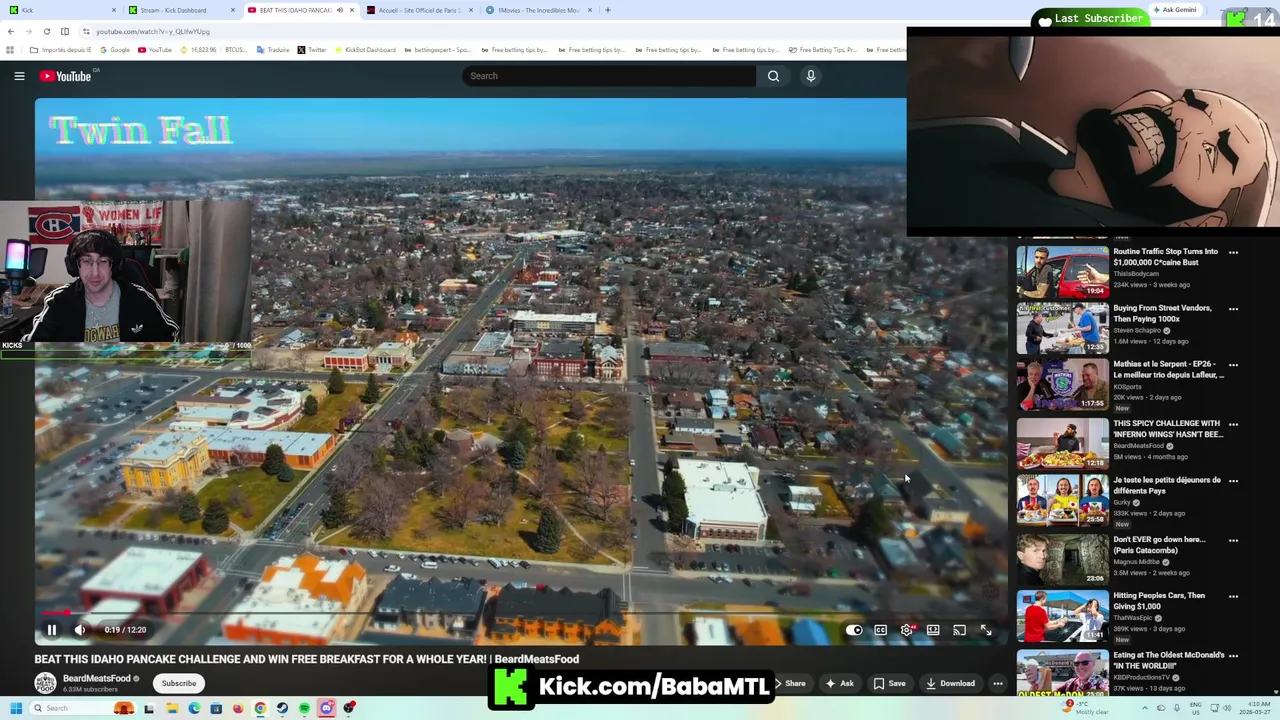Enter fullscreen mode in the player
This screenshot has height=720, width=1280.
[x=986, y=630]
